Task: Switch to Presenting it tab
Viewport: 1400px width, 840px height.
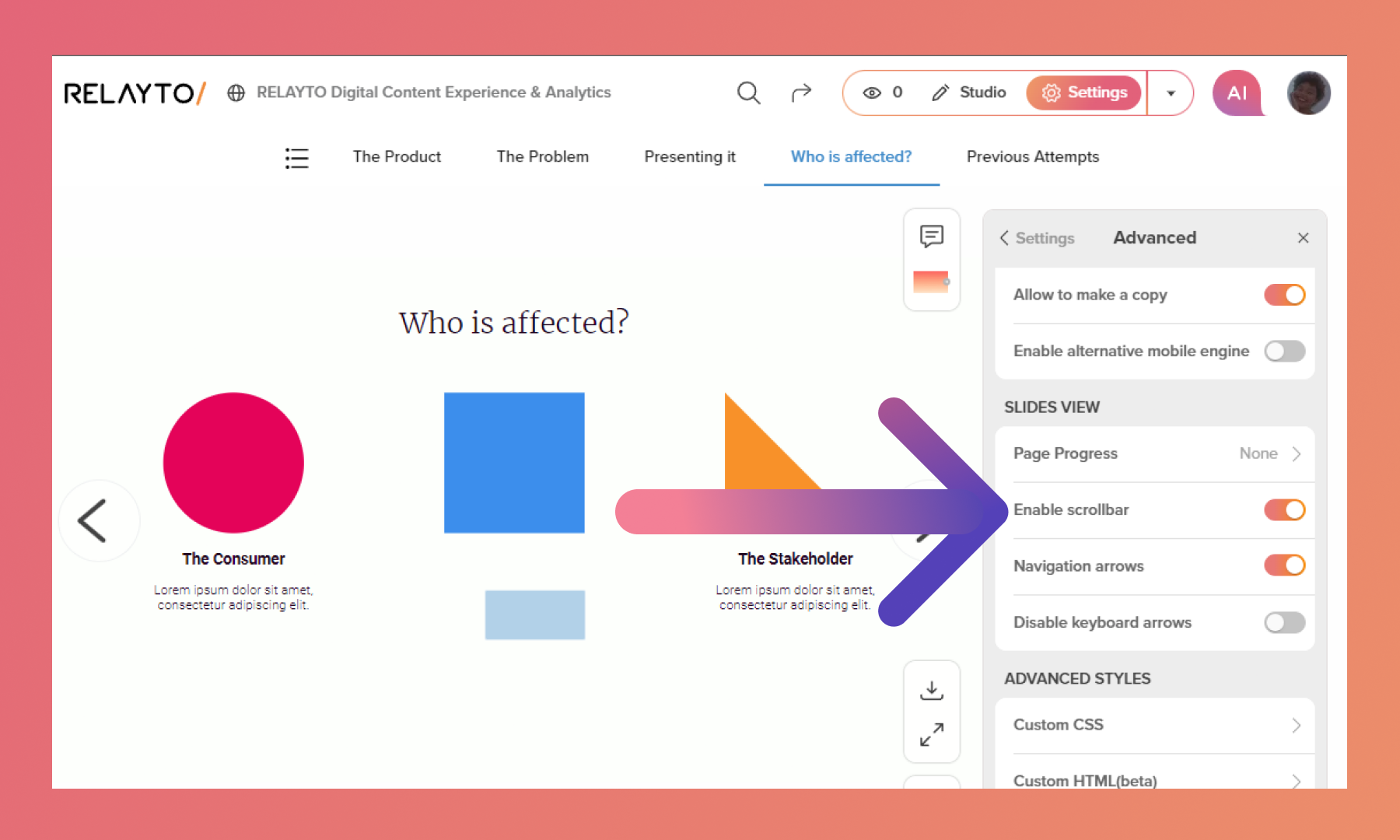Action: (690, 156)
